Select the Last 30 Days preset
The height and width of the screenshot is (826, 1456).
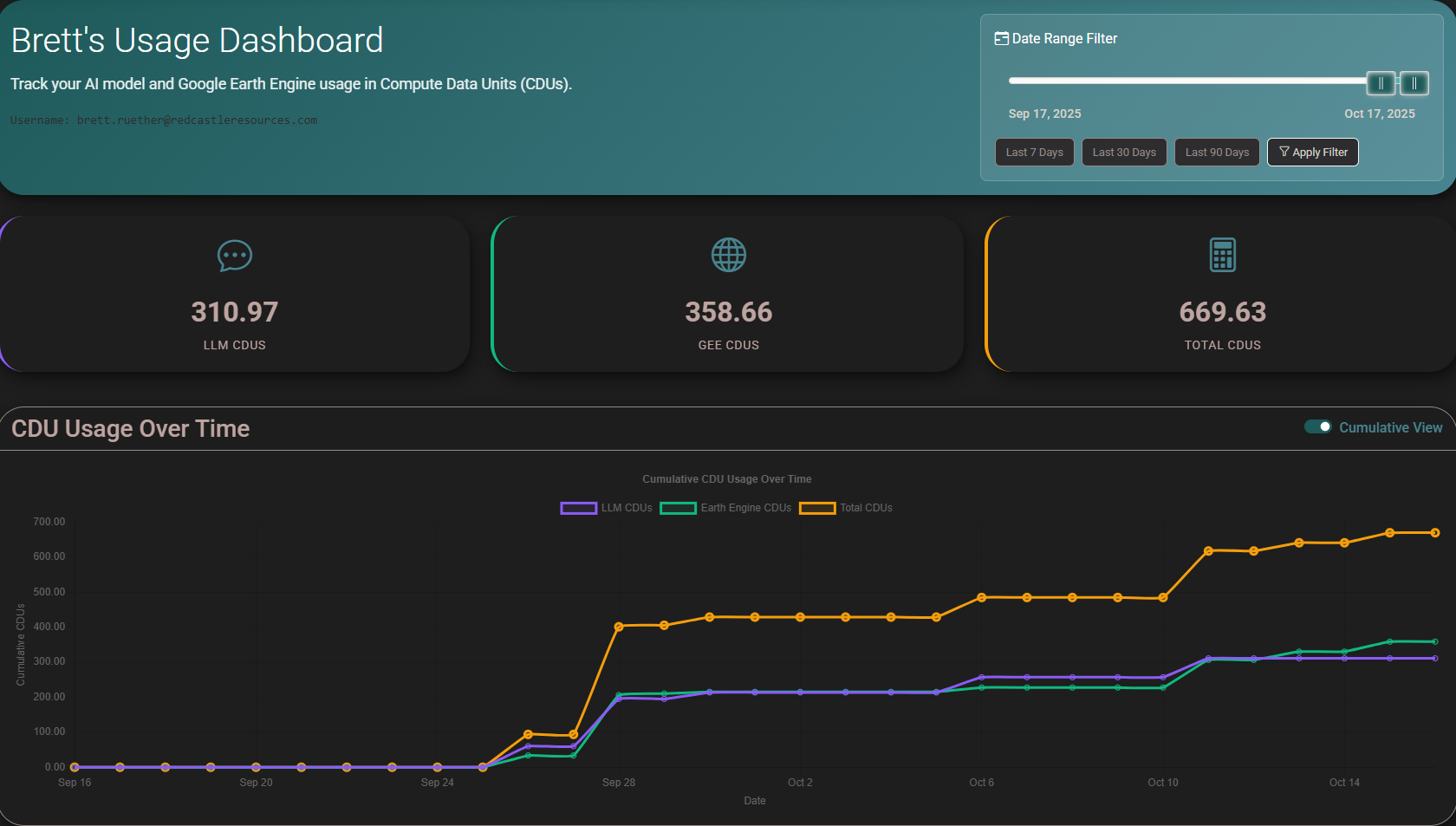click(x=1124, y=153)
